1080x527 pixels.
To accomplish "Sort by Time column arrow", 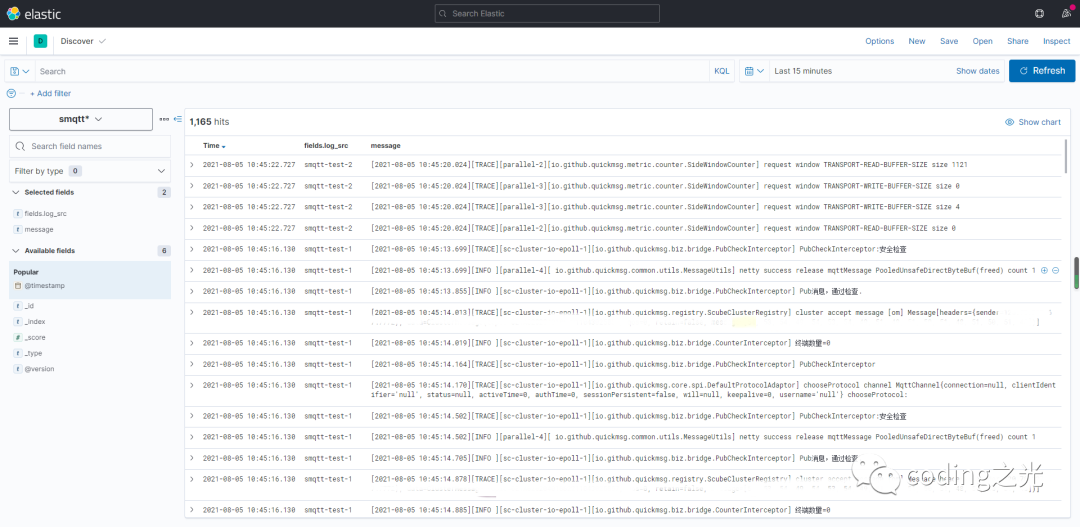I will tap(224, 146).
